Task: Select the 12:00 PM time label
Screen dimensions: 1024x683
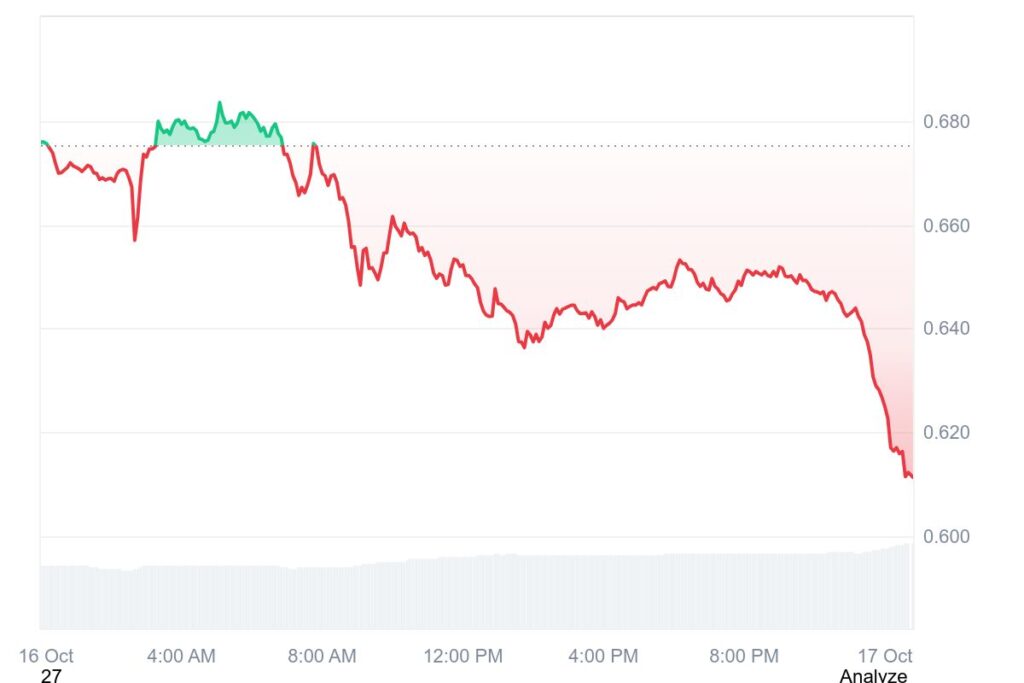Action: coord(463,656)
